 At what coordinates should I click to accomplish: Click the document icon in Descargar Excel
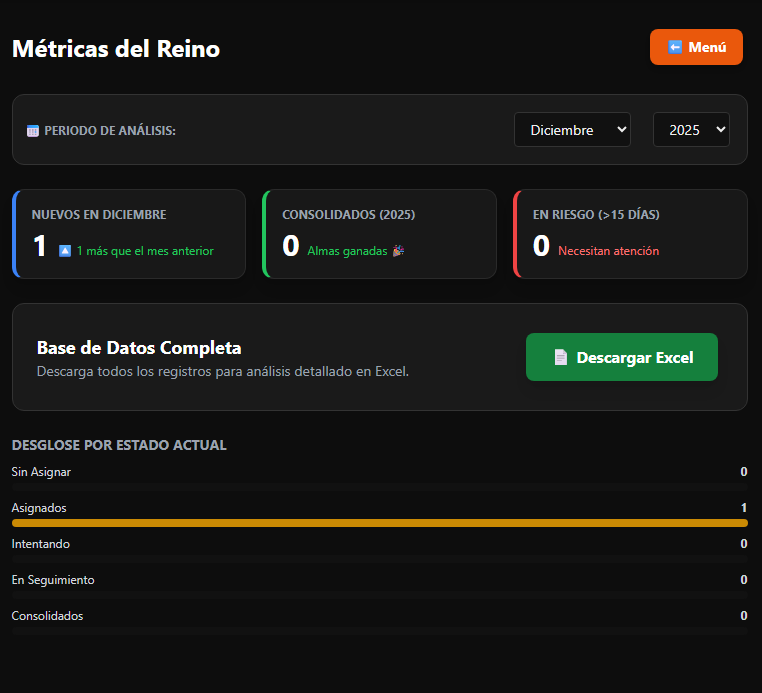click(x=561, y=357)
